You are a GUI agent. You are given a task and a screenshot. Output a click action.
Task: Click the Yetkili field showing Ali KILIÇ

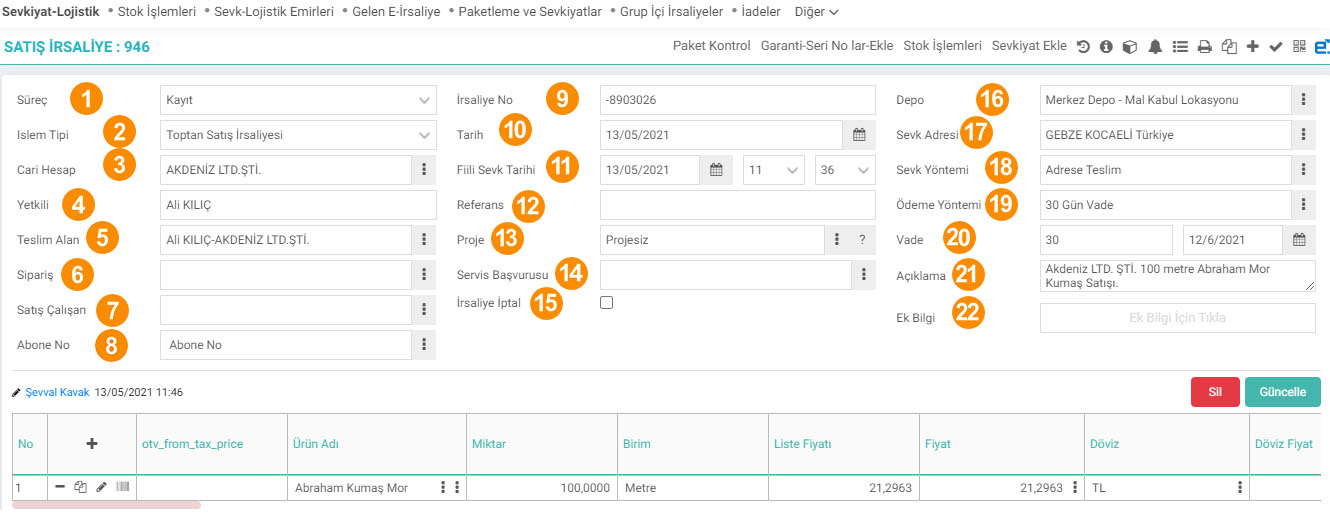point(298,204)
